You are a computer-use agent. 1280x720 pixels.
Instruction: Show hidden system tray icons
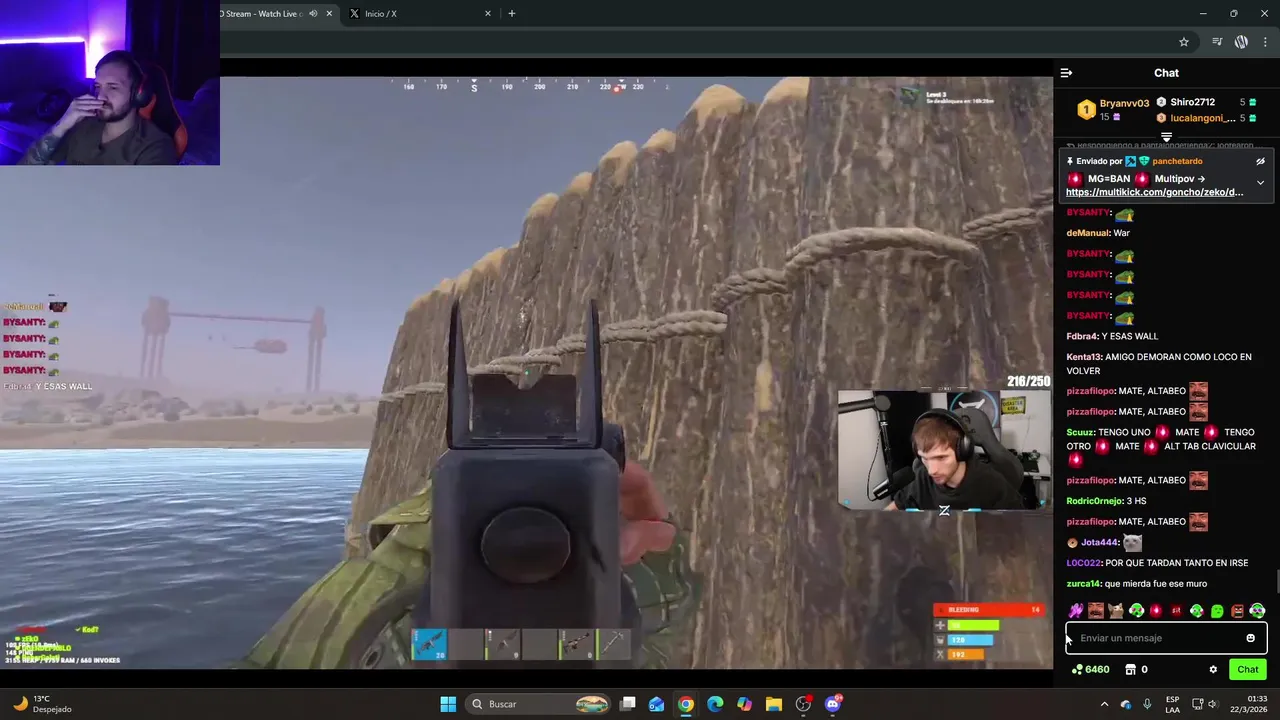pyautogui.click(x=1104, y=704)
